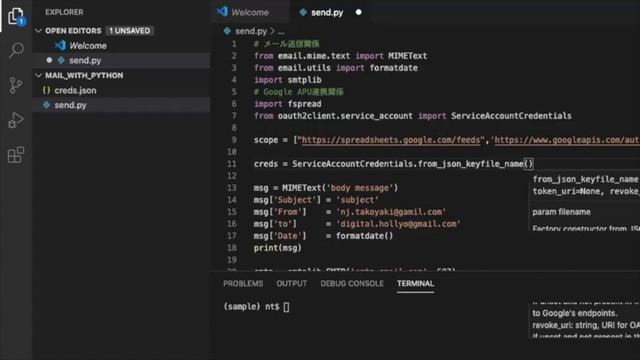Collapse the MAIL_WITH_PYTHON folder section

tap(38, 76)
